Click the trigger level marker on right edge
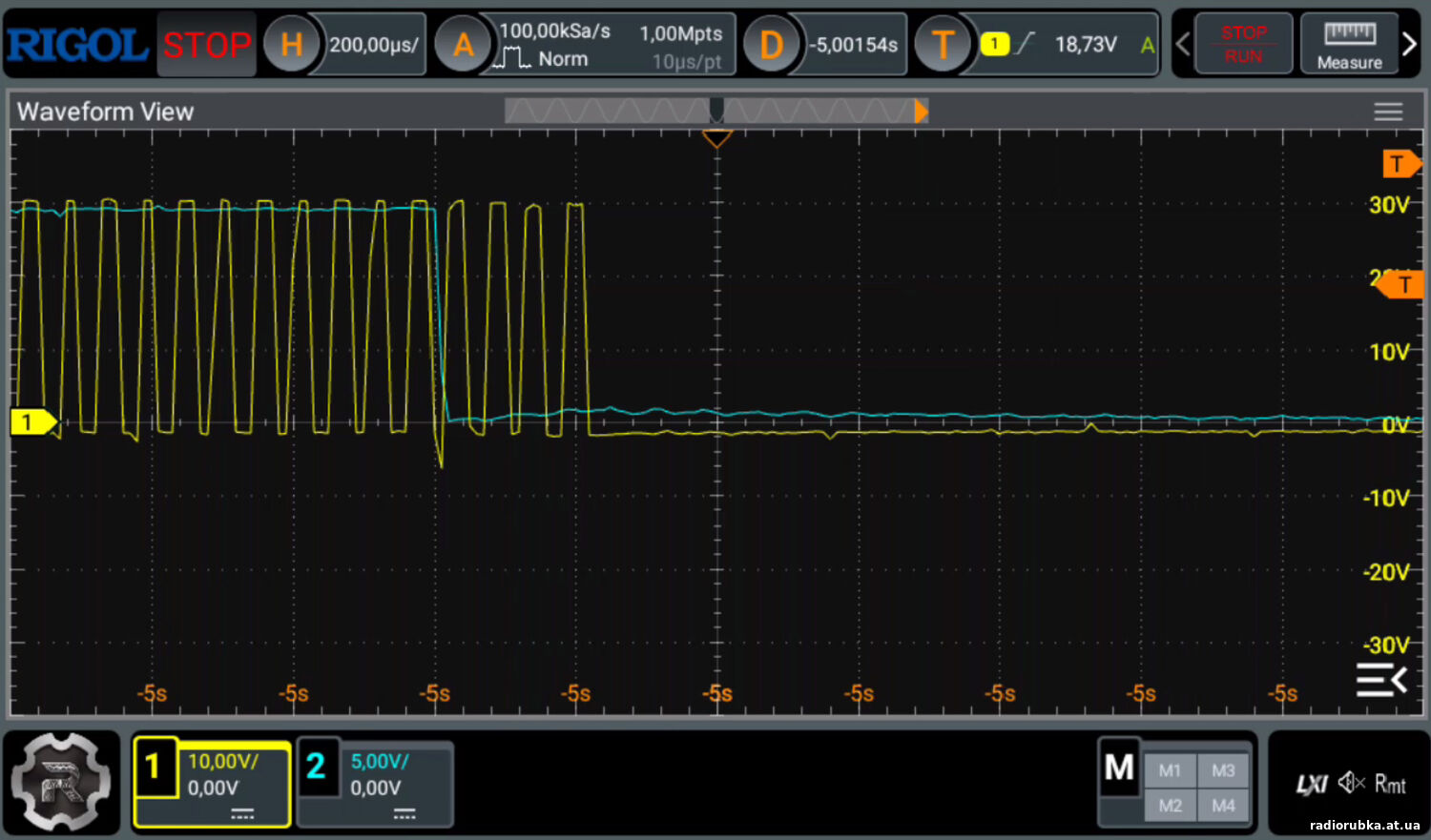Viewport: 1431px width, 840px height. click(1400, 284)
